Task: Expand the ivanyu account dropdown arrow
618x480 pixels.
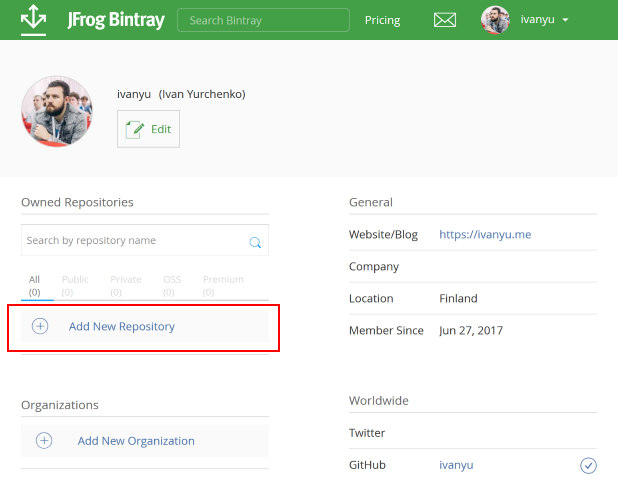Action: tap(566, 20)
